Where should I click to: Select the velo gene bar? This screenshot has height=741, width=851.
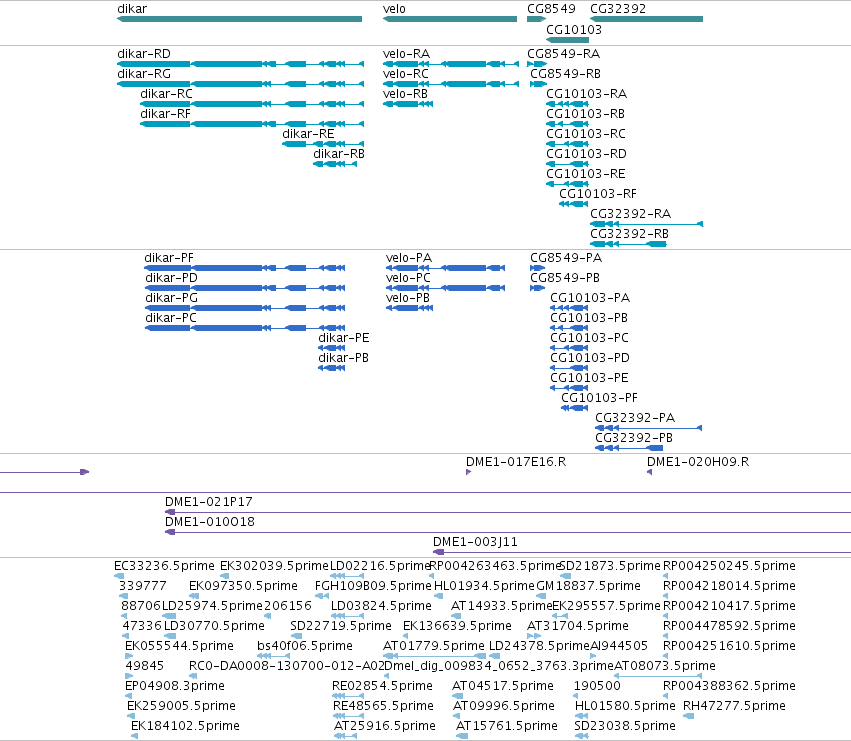(x=450, y=19)
